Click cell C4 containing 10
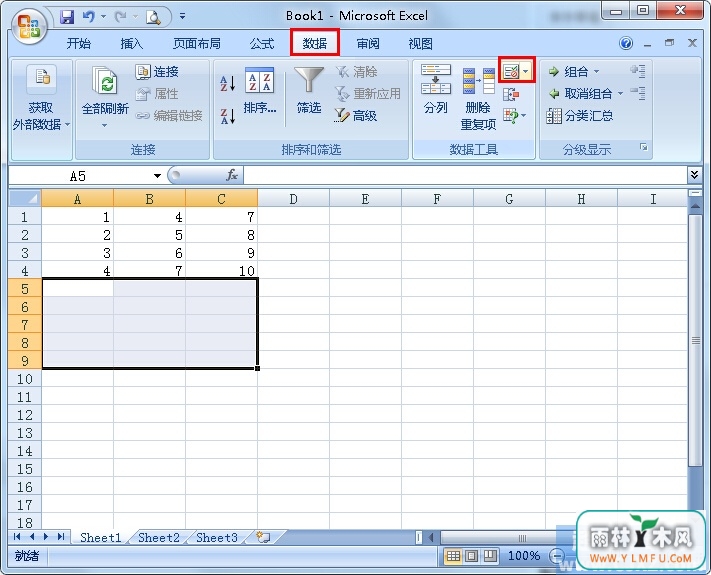711x575 pixels. click(221, 271)
